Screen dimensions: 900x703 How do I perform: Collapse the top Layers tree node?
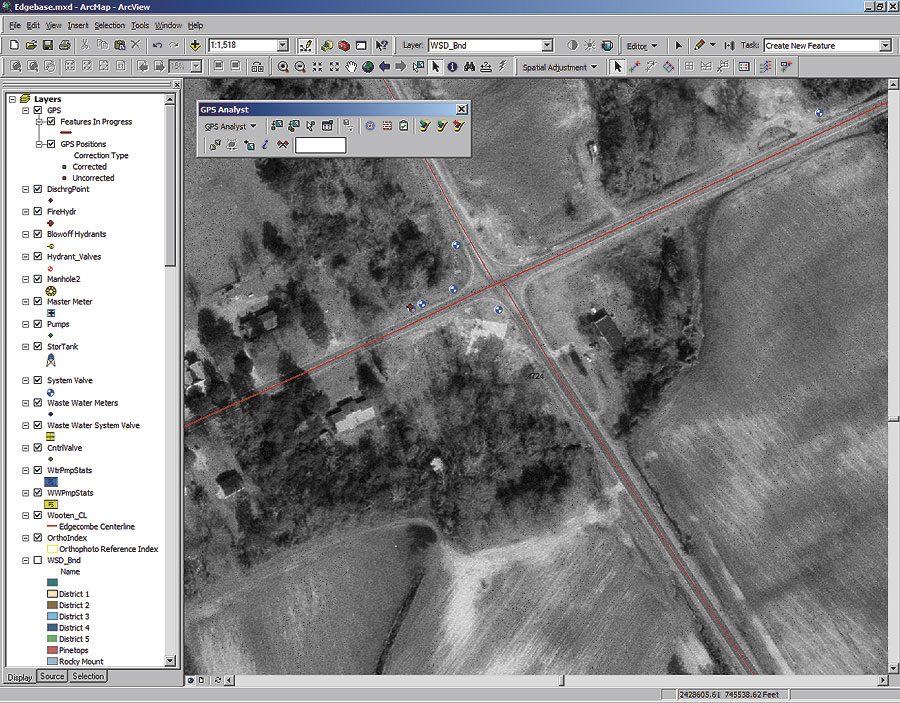tap(13, 99)
